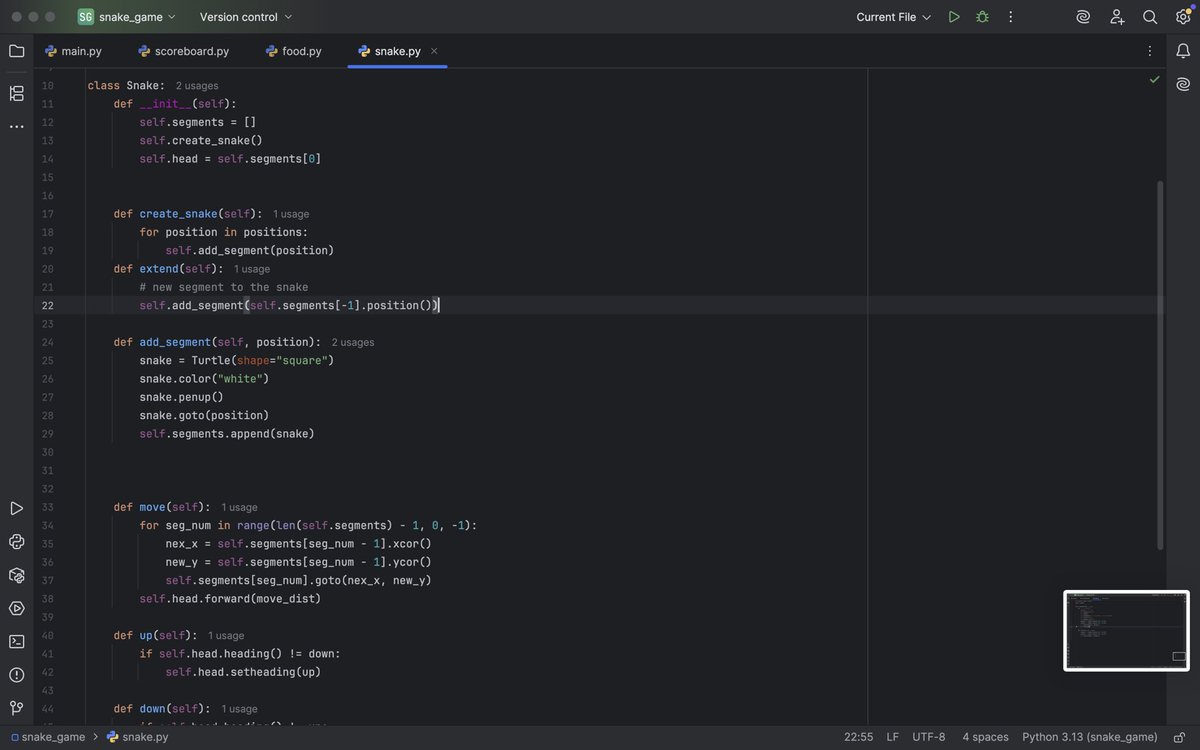This screenshot has width=1200, height=750.
Task: Click the editor vertical scrollbar
Action: point(1160,365)
